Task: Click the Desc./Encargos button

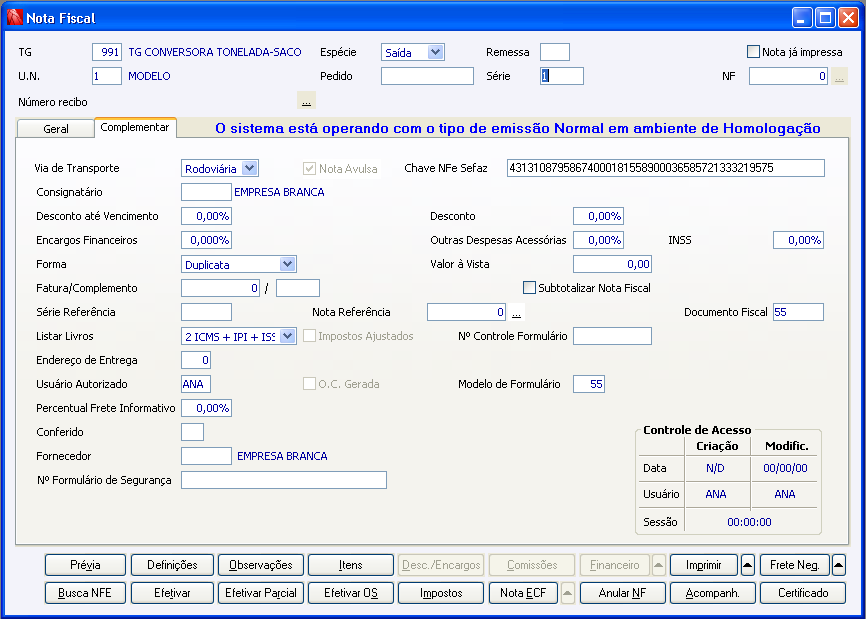Action: (x=441, y=565)
